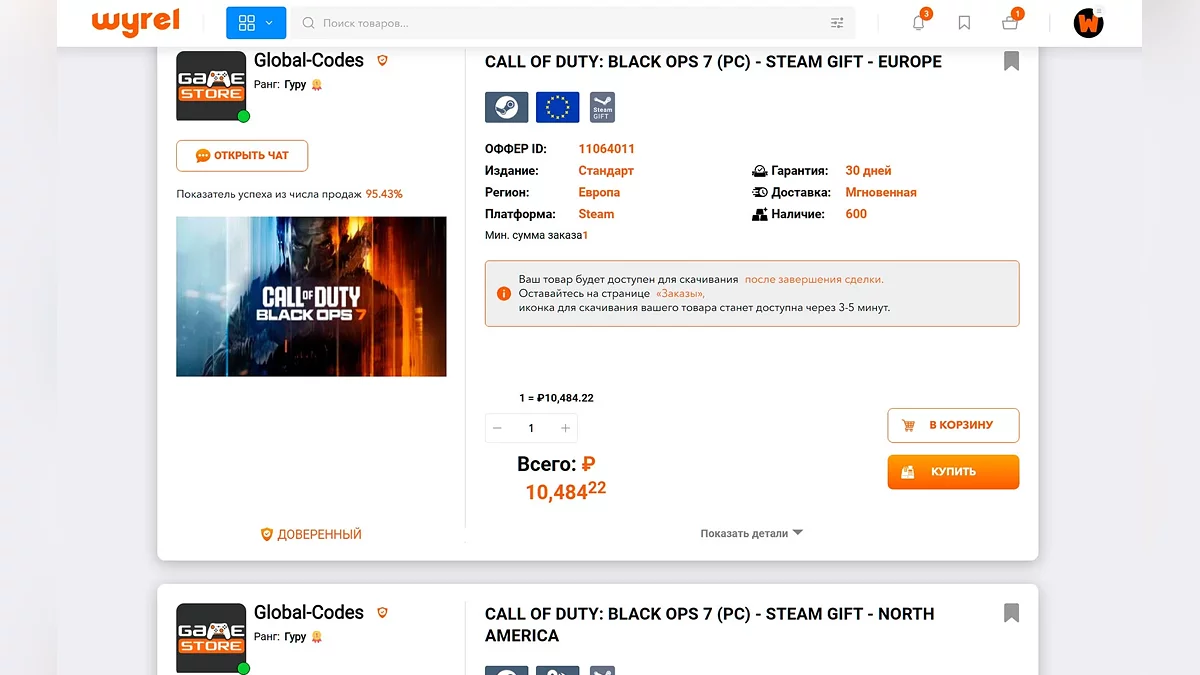
Task: Open the notifications bell
Action: (x=918, y=23)
